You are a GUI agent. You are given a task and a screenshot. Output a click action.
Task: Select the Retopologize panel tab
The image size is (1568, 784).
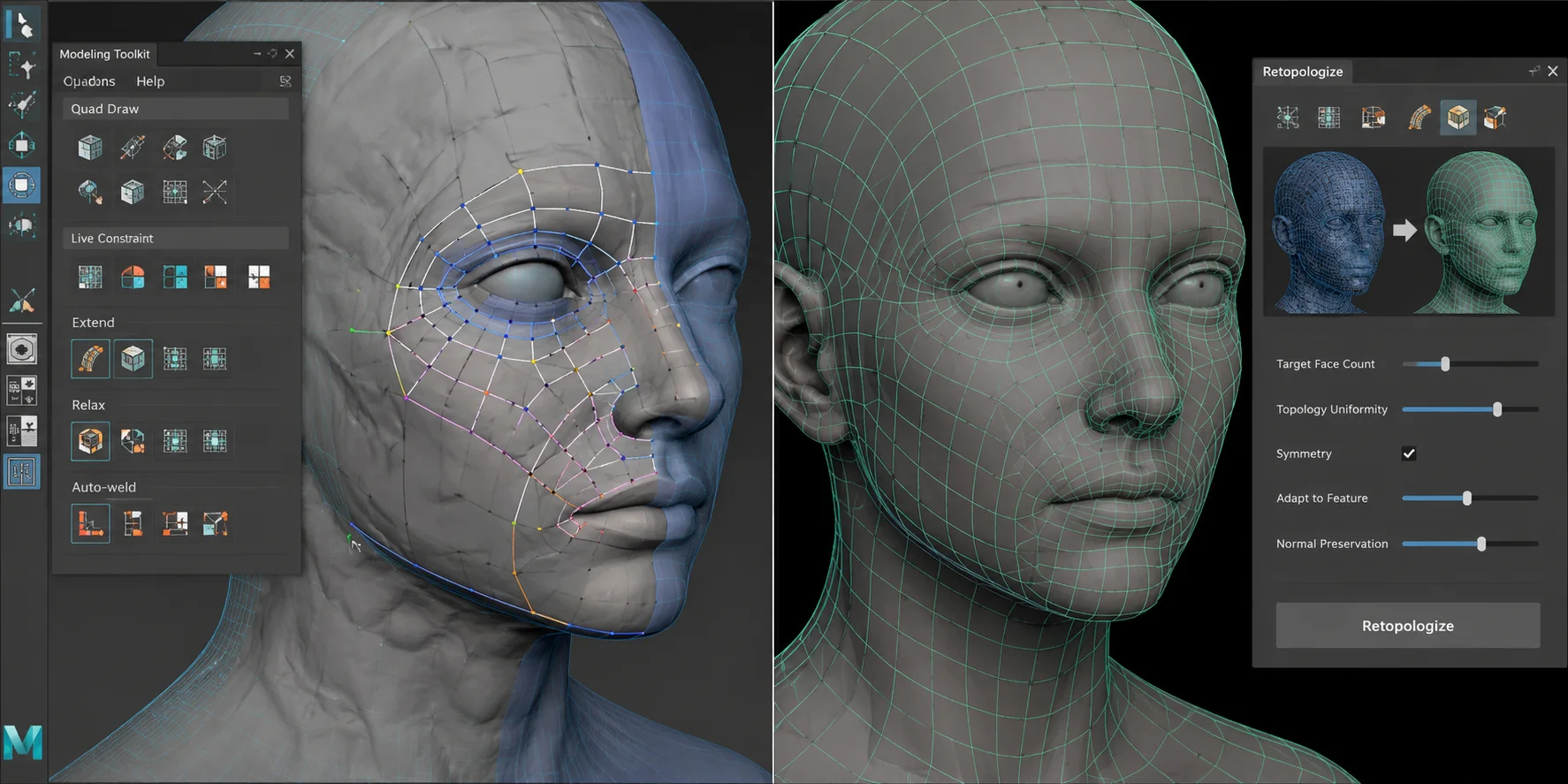click(x=1303, y=72)
